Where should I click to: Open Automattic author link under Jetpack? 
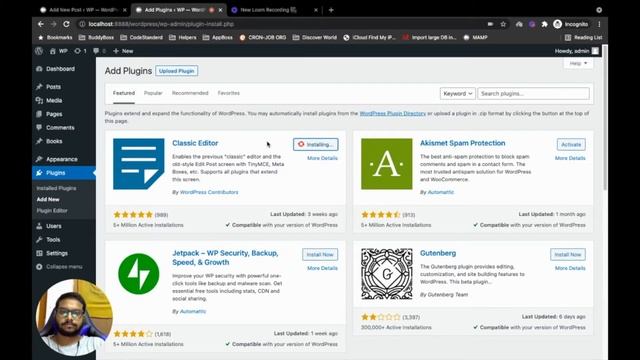pyautogui.click(x=193, y=311)
